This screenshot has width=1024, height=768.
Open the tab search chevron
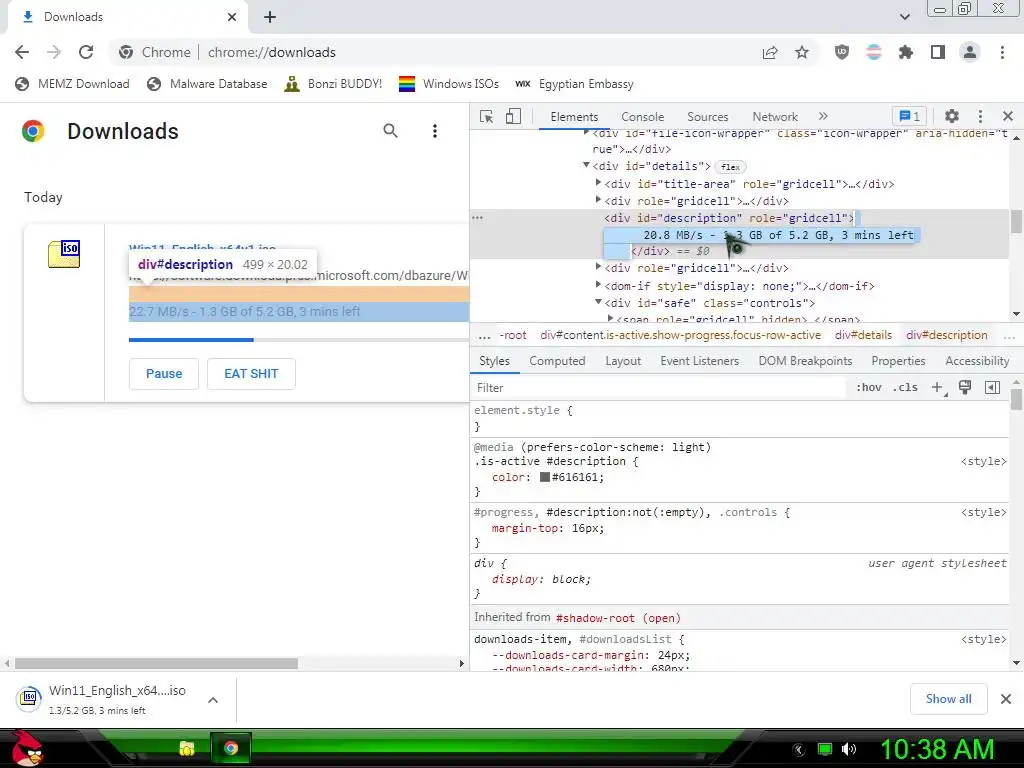coord(904,17)
